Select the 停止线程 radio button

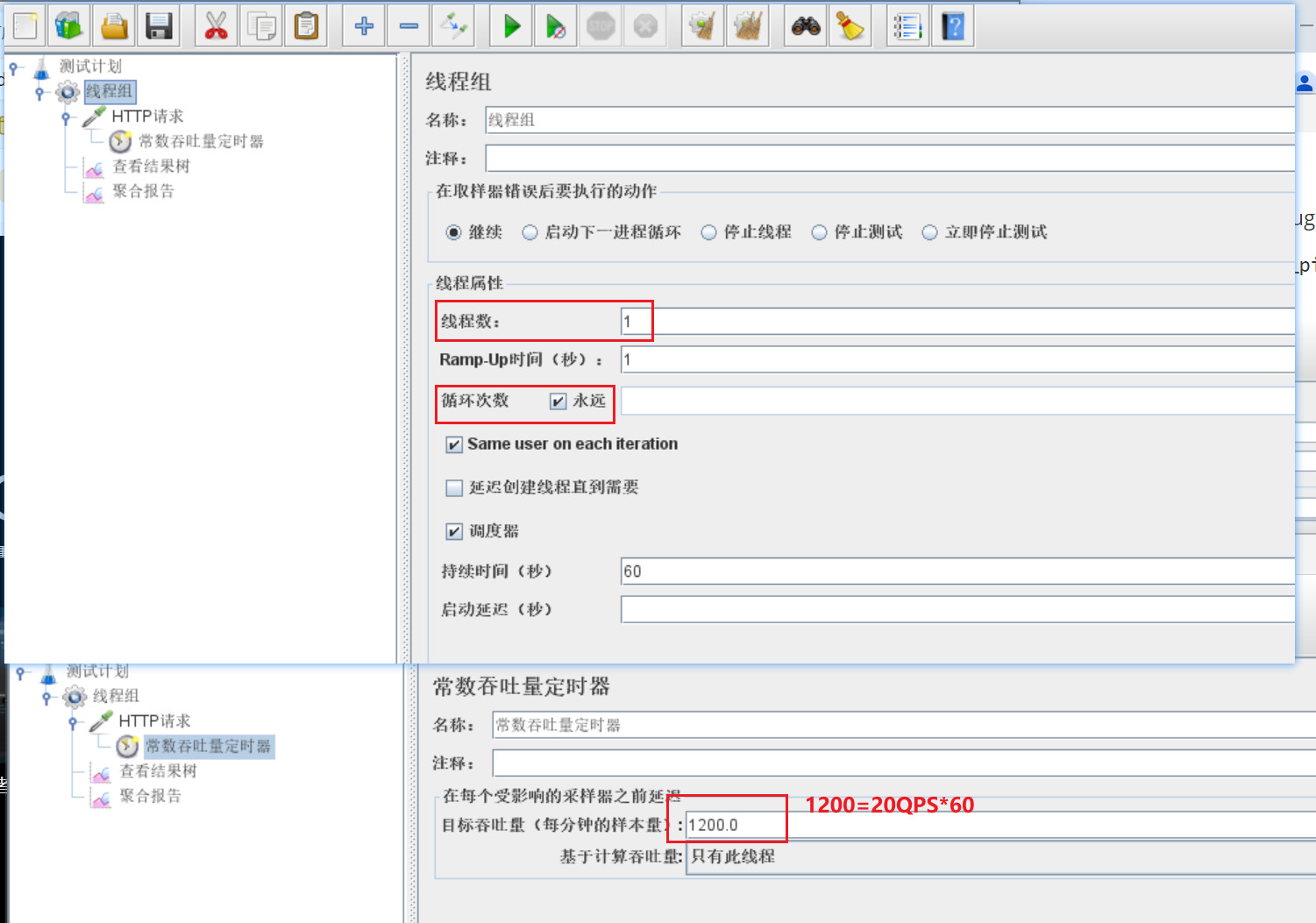pyautogui.click(x=708, y=232)
